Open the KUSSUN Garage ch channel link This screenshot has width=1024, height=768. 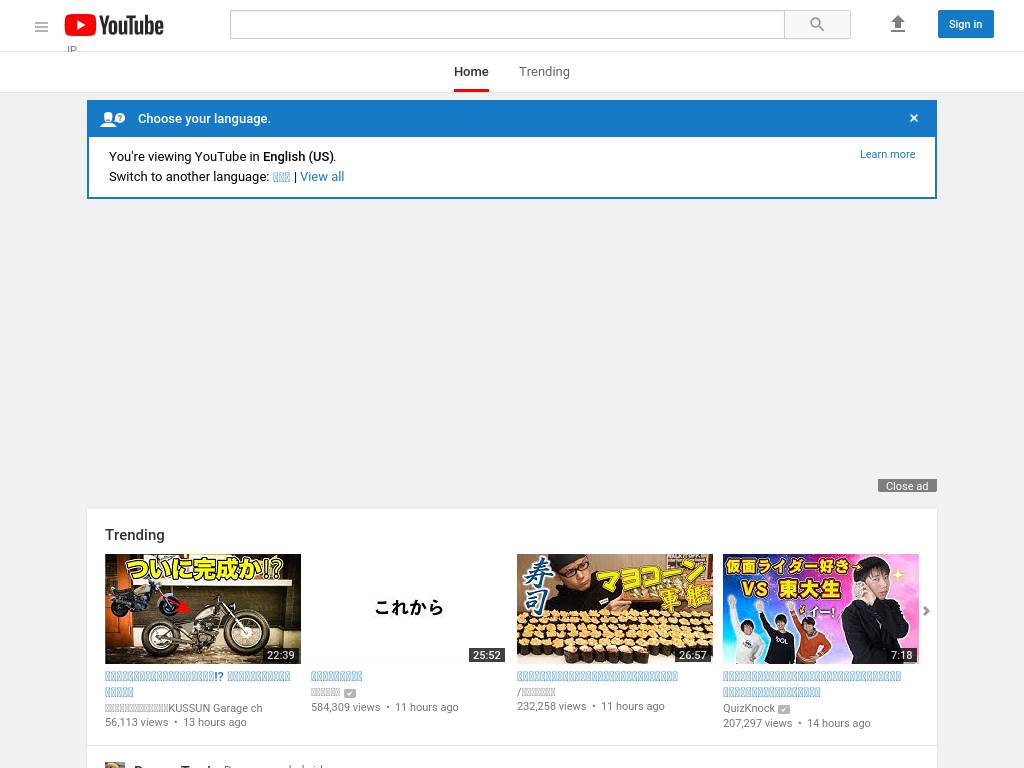tap(184, 708)
